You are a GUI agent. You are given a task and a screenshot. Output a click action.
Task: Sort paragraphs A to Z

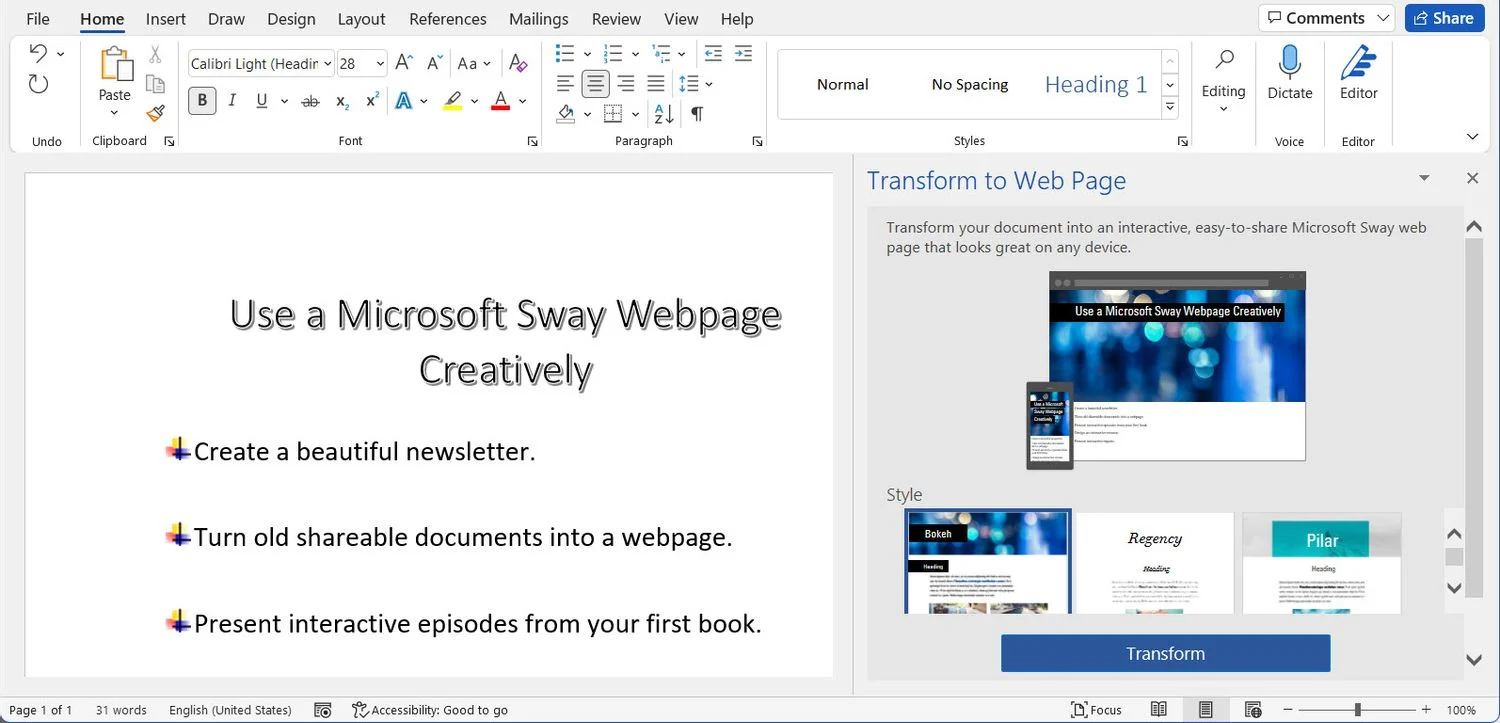pos(664,114)
